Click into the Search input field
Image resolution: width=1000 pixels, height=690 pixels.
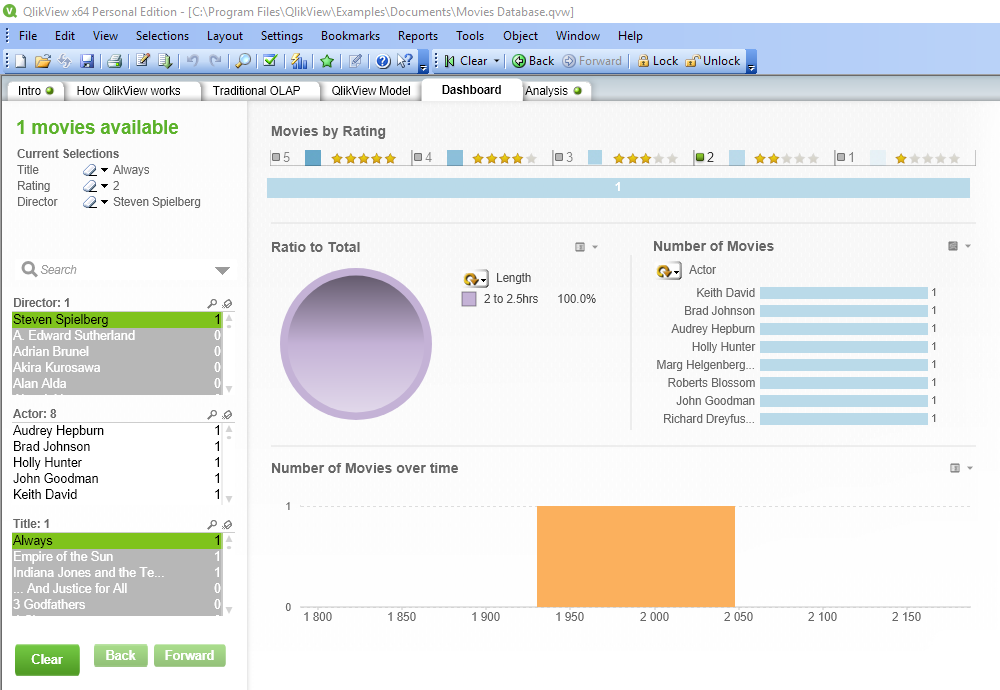click(x=124, y=270)
